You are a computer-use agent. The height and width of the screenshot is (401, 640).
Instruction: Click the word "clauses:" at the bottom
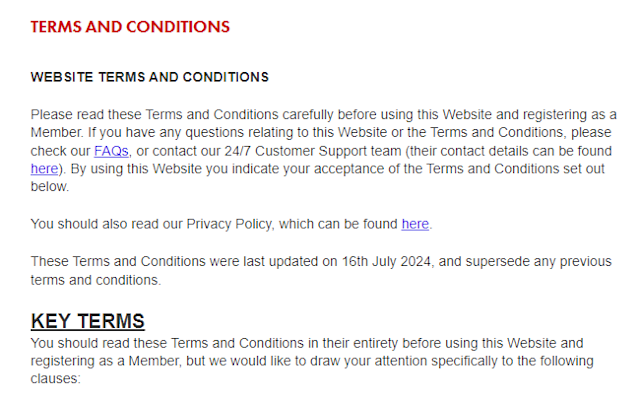click(56, 379)
